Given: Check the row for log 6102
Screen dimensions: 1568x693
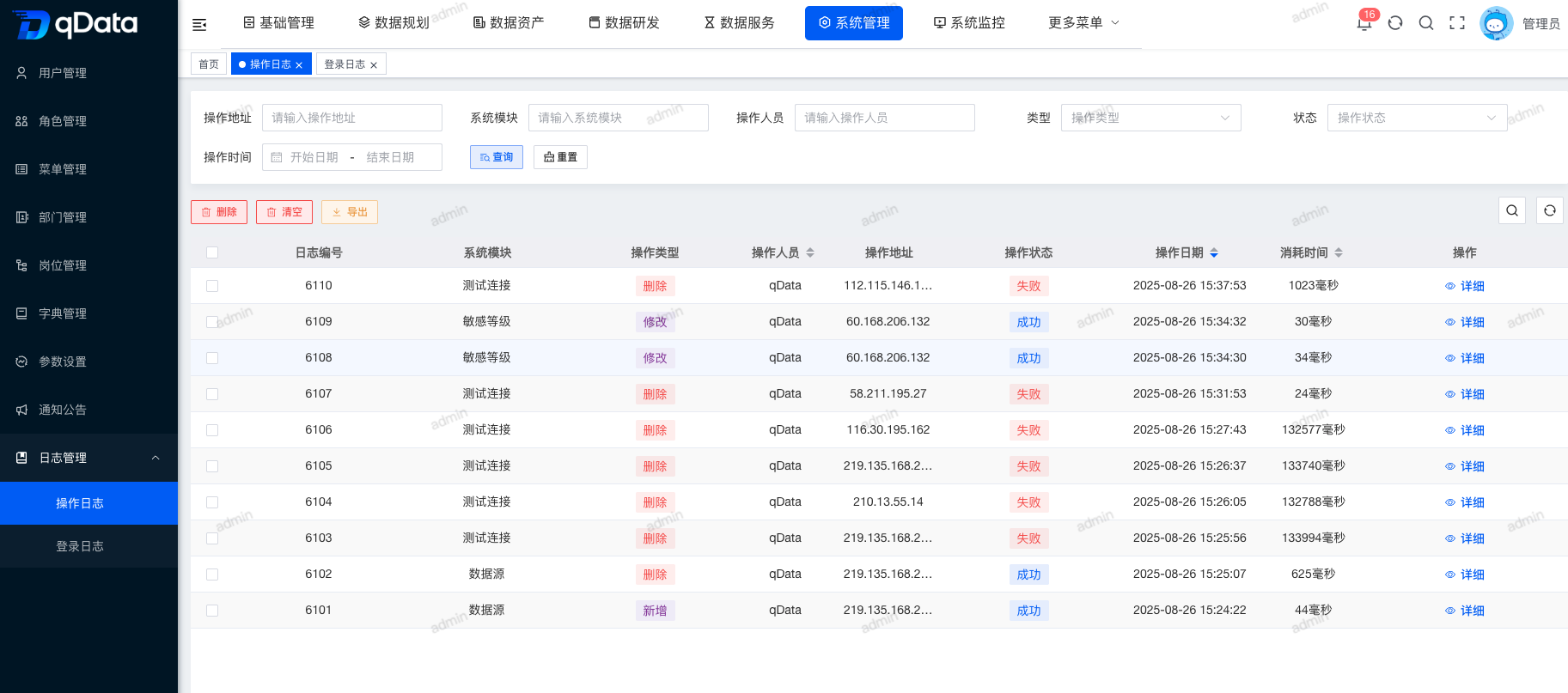Looking at the screenshot, I should (x=212, y=574).
